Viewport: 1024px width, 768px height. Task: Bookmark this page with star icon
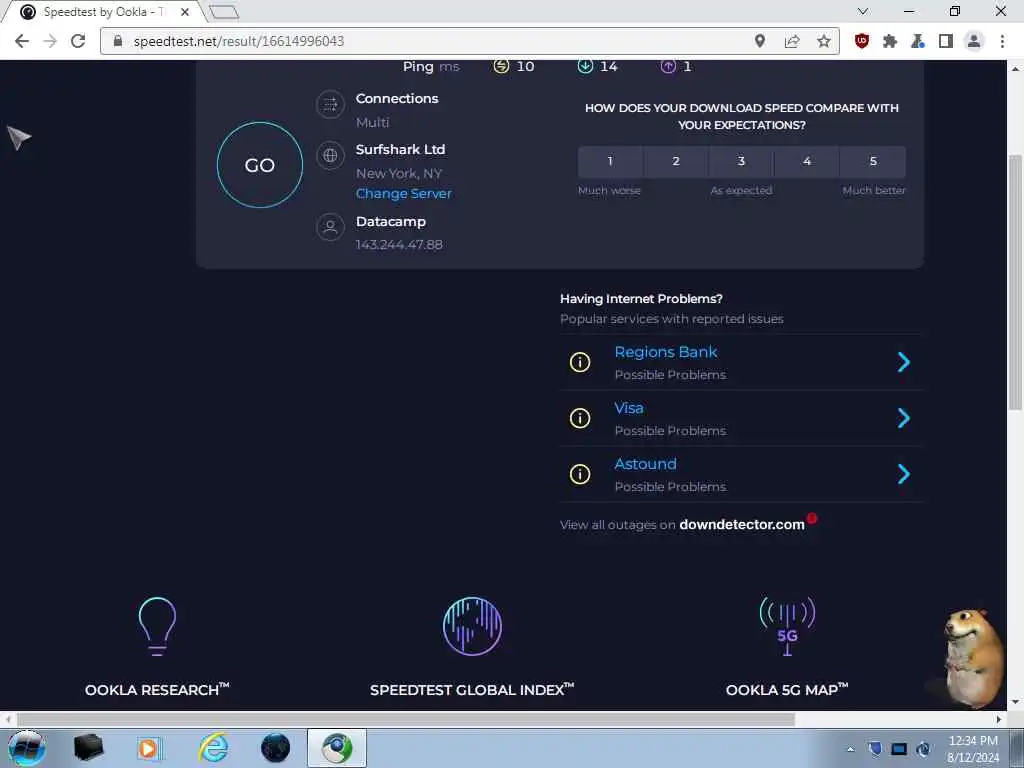824,41
